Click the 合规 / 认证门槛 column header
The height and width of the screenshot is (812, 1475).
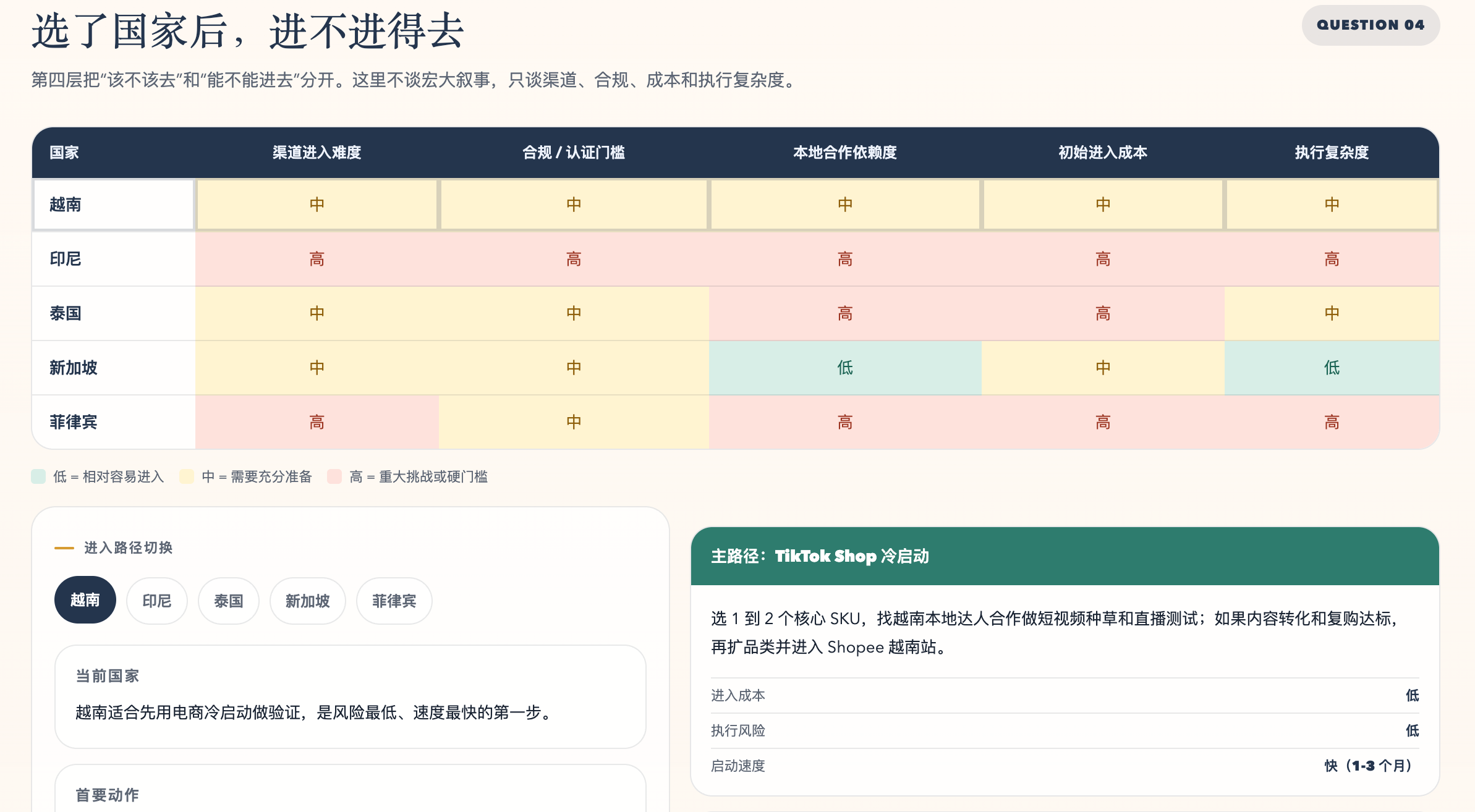[573, 153]
